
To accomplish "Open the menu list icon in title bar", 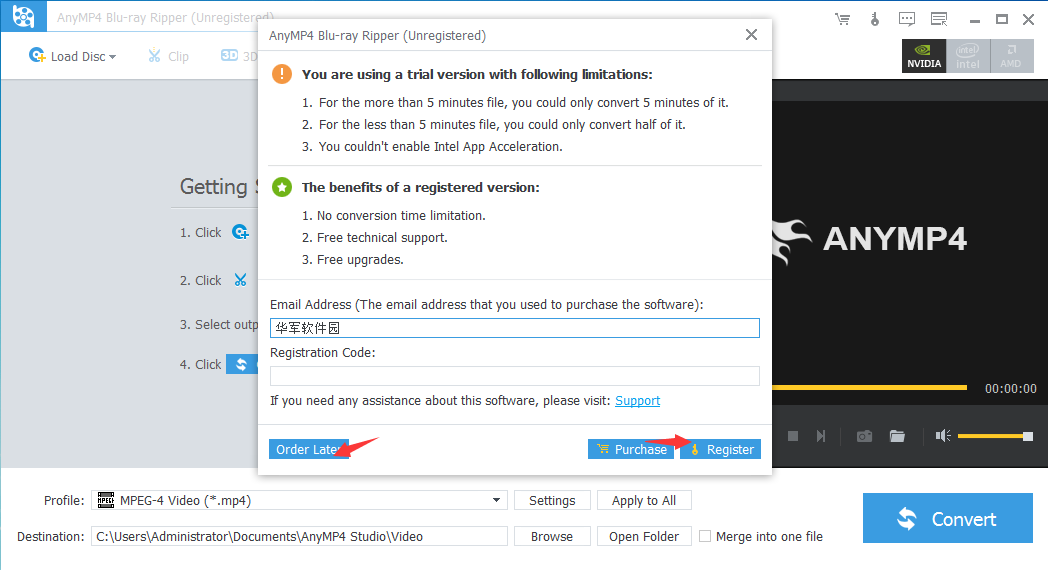I will pyautogui.click(x=939, y=19).
